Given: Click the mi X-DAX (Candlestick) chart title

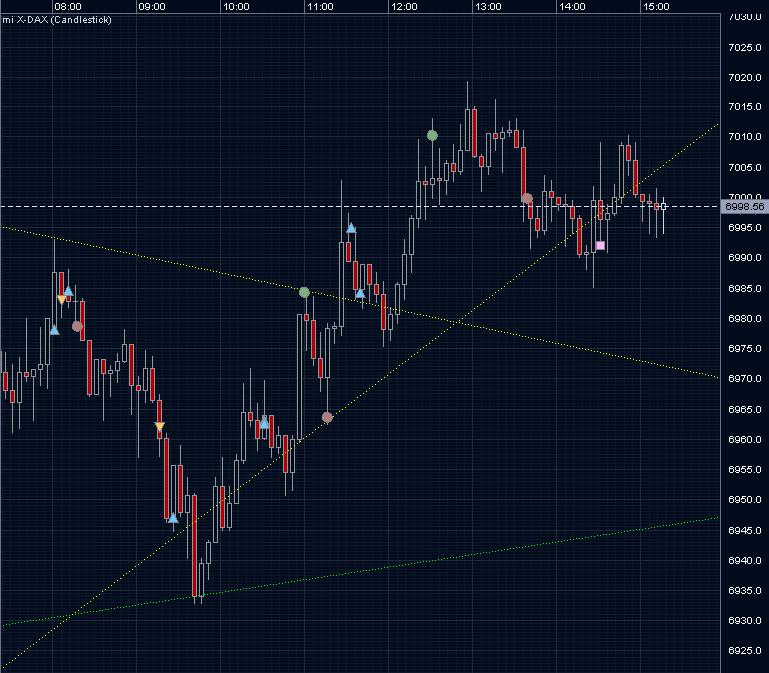Looking at the screenshot, I should (x=57, y=20).
